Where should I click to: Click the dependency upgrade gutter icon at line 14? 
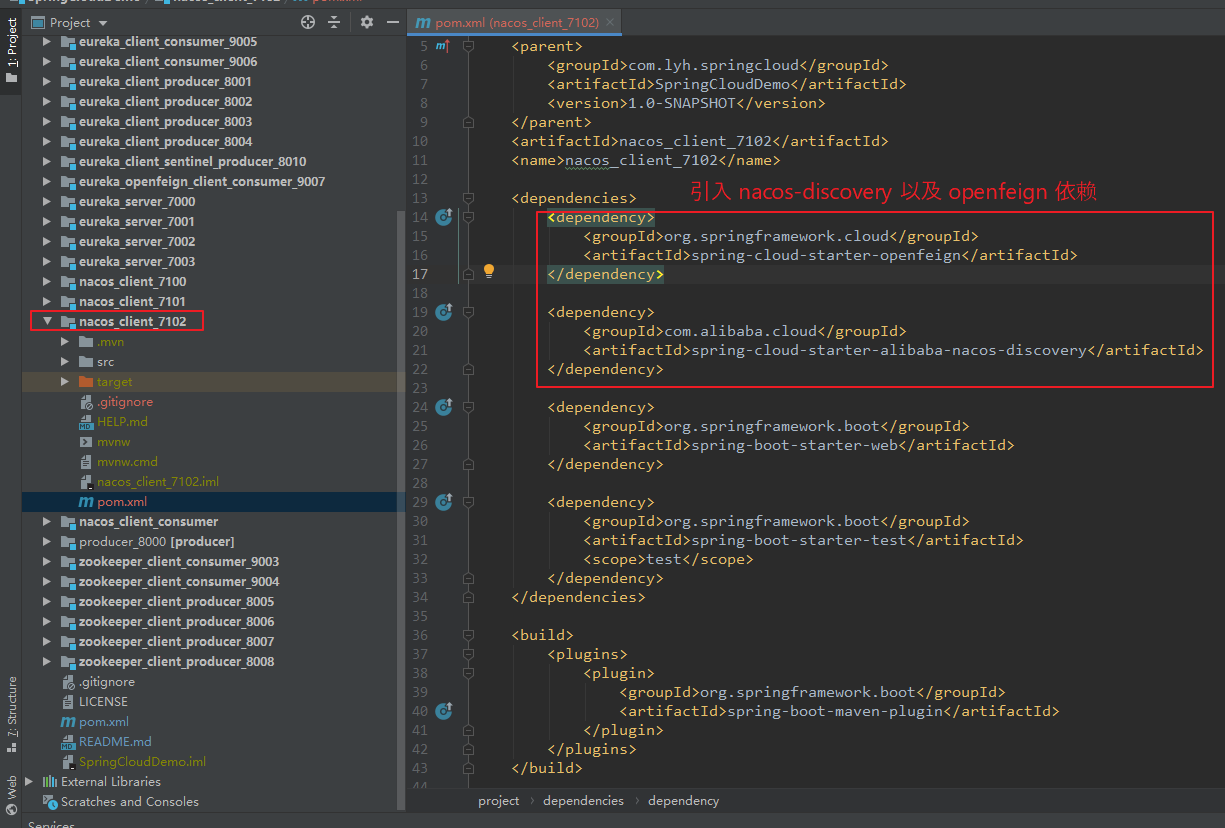(x=444, y=217)
